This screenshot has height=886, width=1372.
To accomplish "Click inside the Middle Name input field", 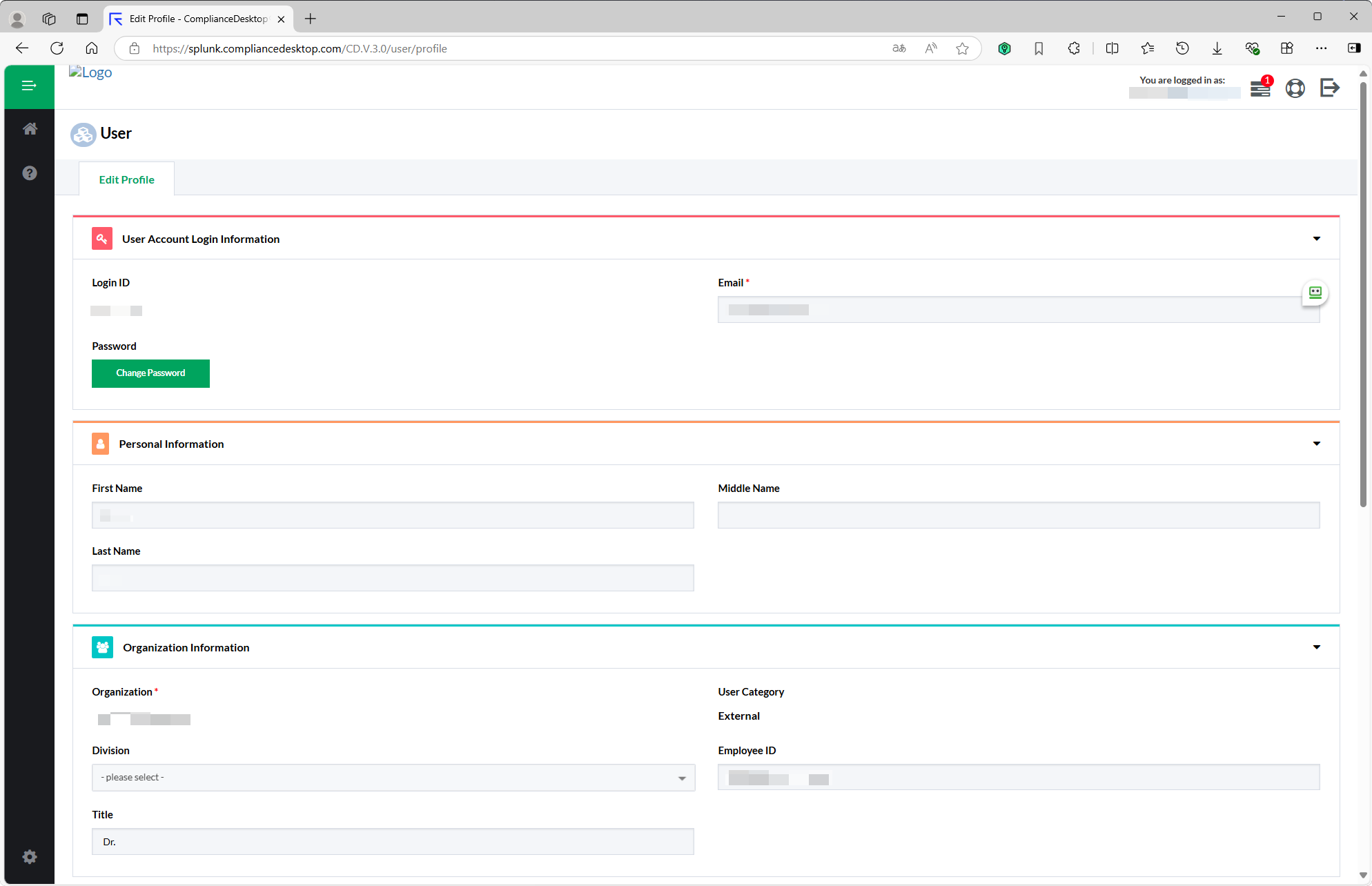I will 1019,515.
